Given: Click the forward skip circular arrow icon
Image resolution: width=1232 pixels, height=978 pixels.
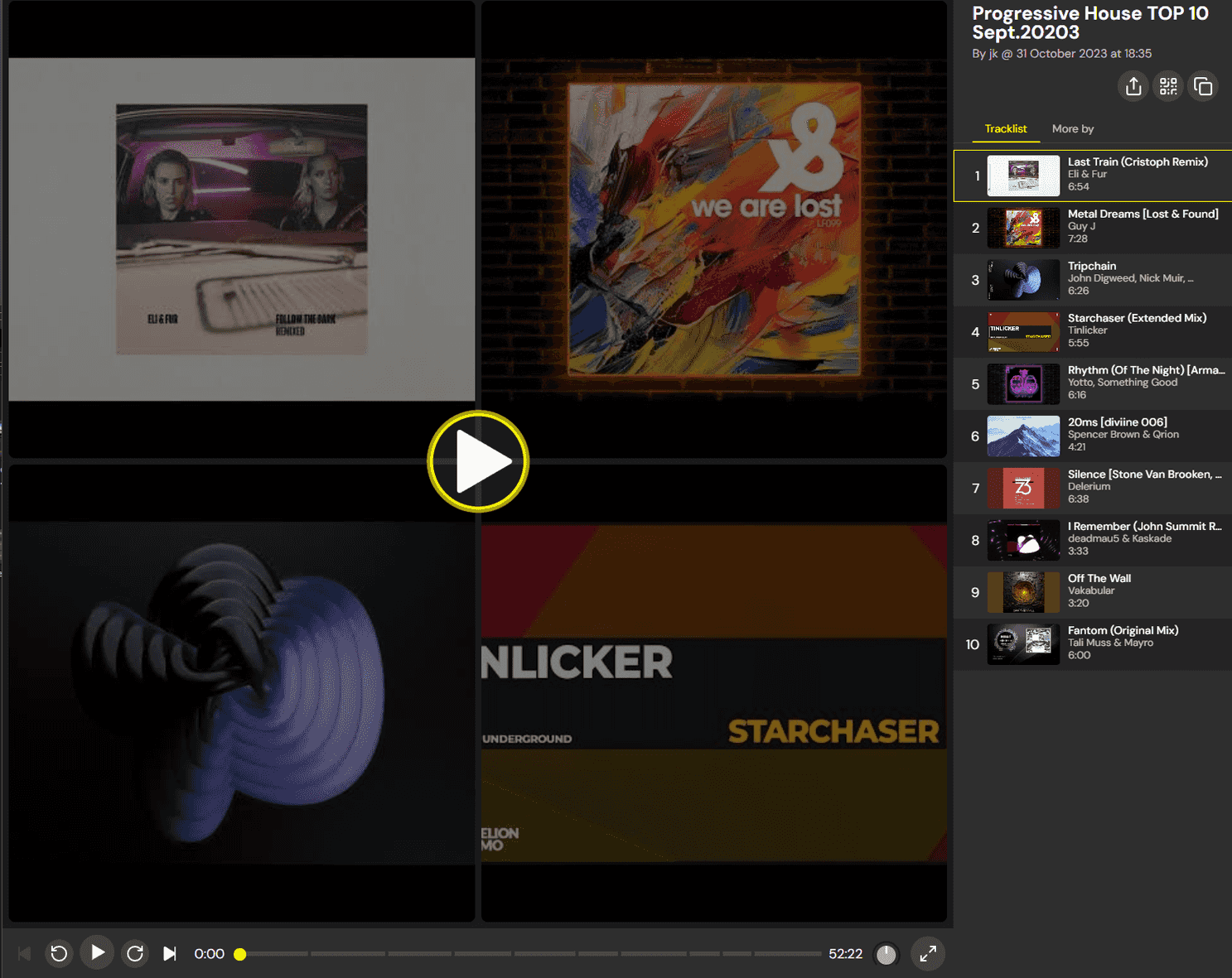Looking at the screenshot, I should pos(135,954).
